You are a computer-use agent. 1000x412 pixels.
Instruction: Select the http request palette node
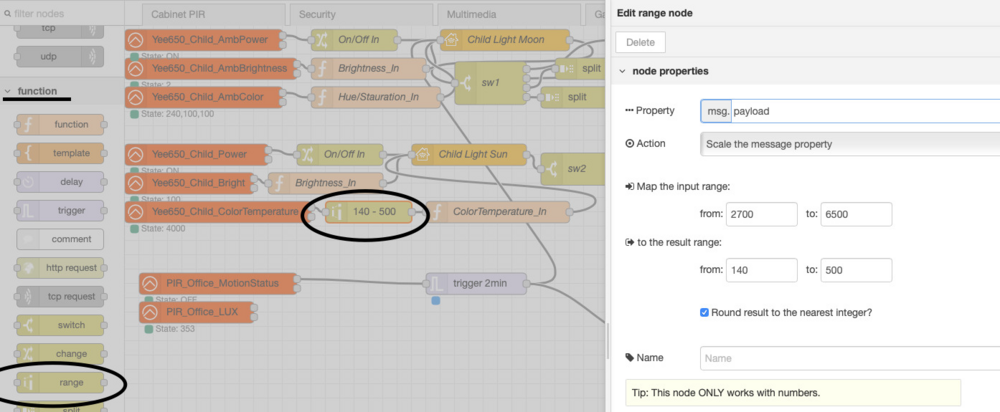(x=60, y=268)
